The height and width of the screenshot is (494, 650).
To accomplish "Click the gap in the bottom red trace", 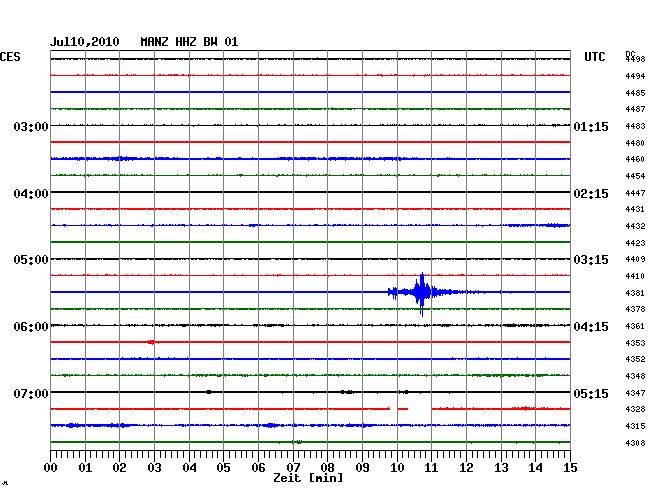I will [x=421, y=409].
